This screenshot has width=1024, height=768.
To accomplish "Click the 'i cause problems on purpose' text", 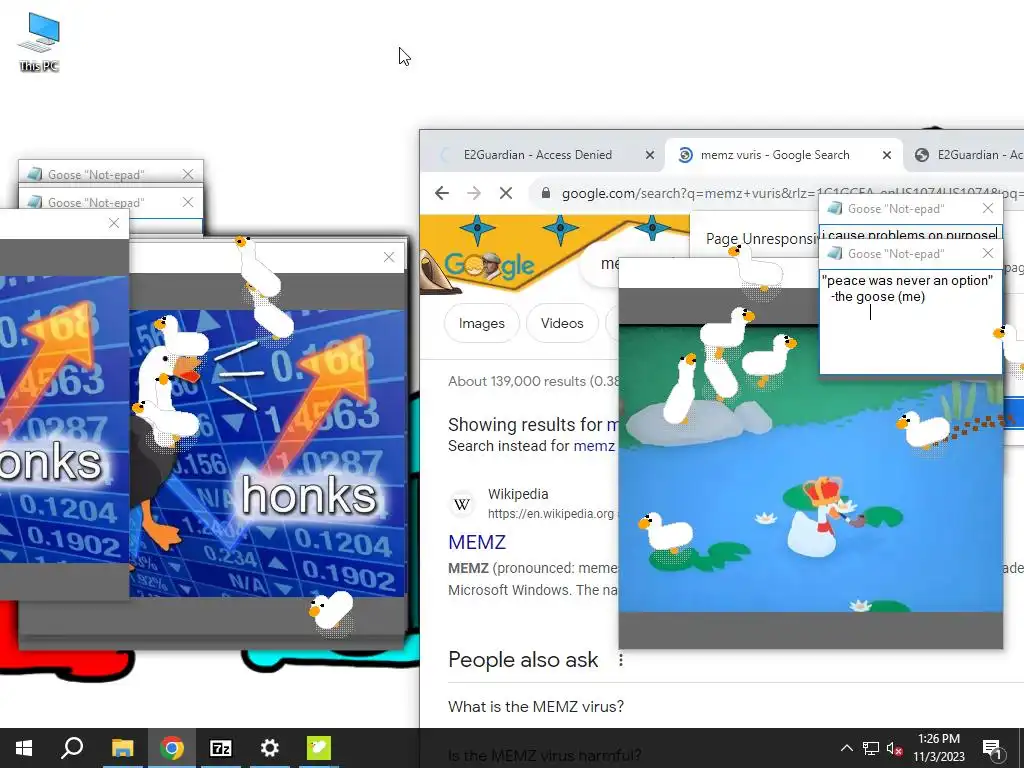I will pos(910,234).
